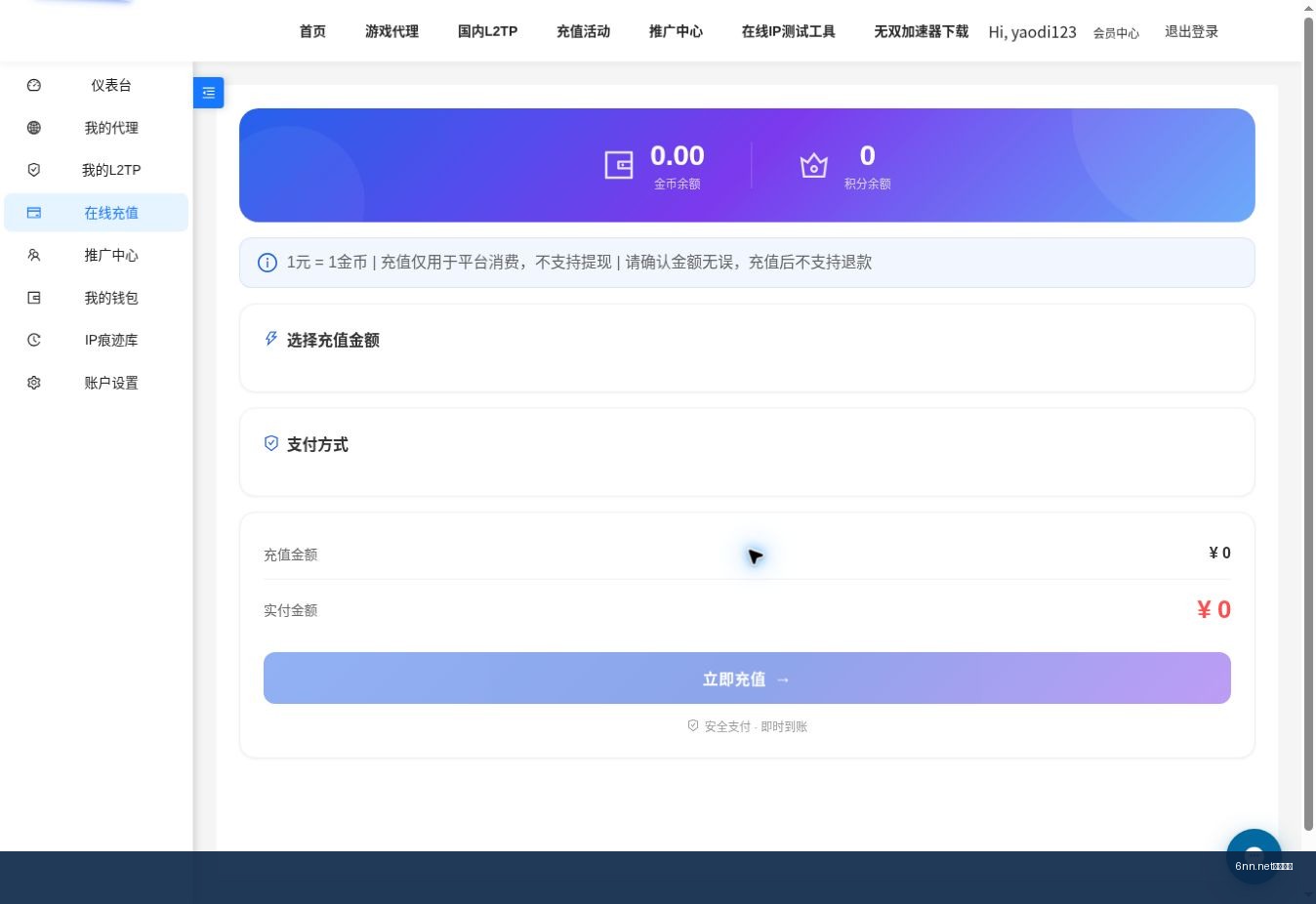Screen dimensions: 1316x904
Task: Open 推广中心 in the top navigation
Action: pos(677,31)
